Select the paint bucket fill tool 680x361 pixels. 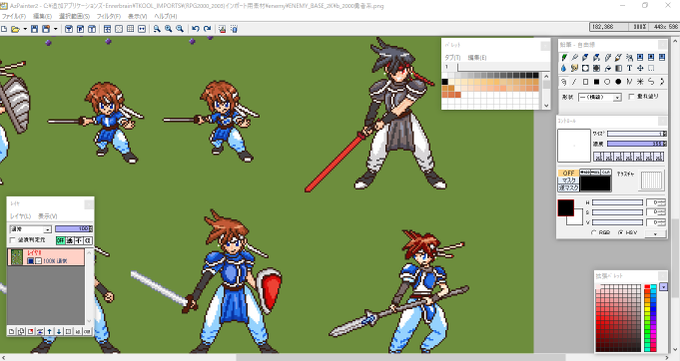[608, 68]
